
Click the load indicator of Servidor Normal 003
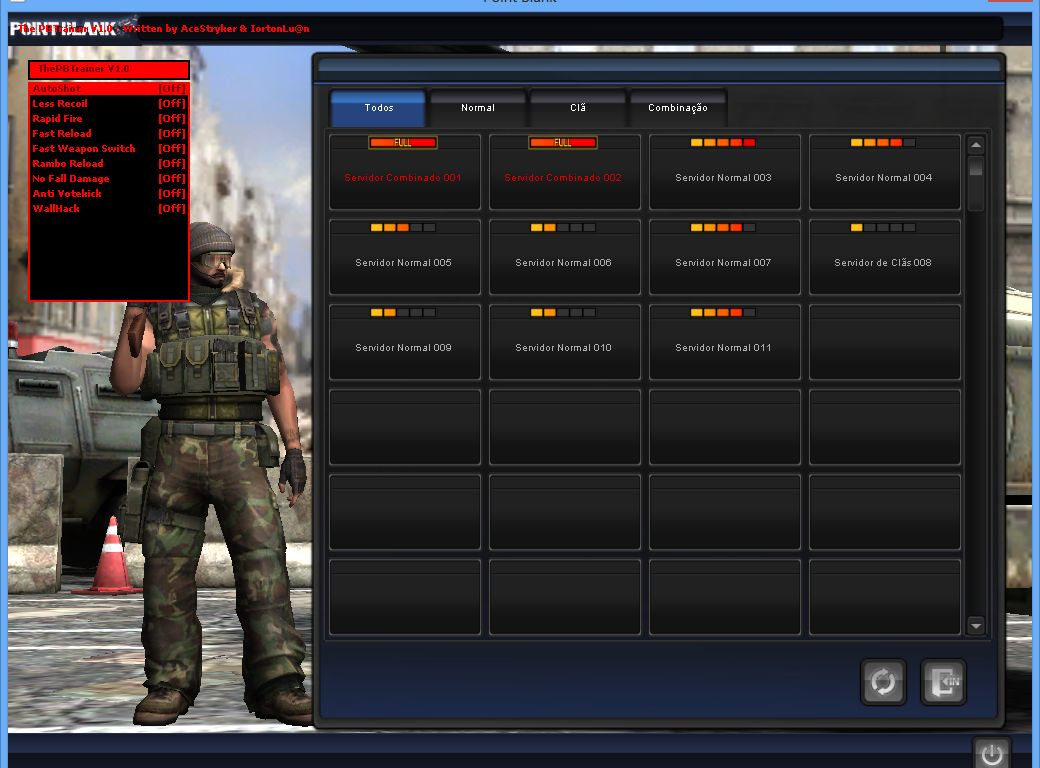pos(723,143)
